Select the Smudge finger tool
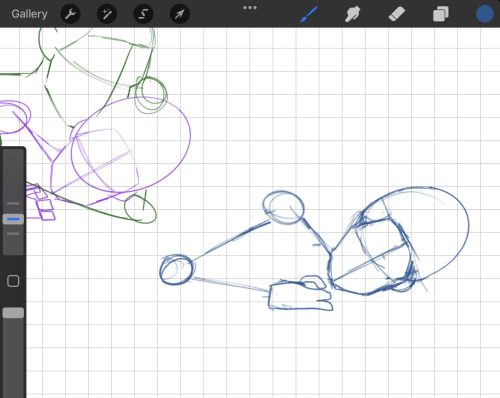This screenshot has height=398, width=500. [x=352, y=14]
